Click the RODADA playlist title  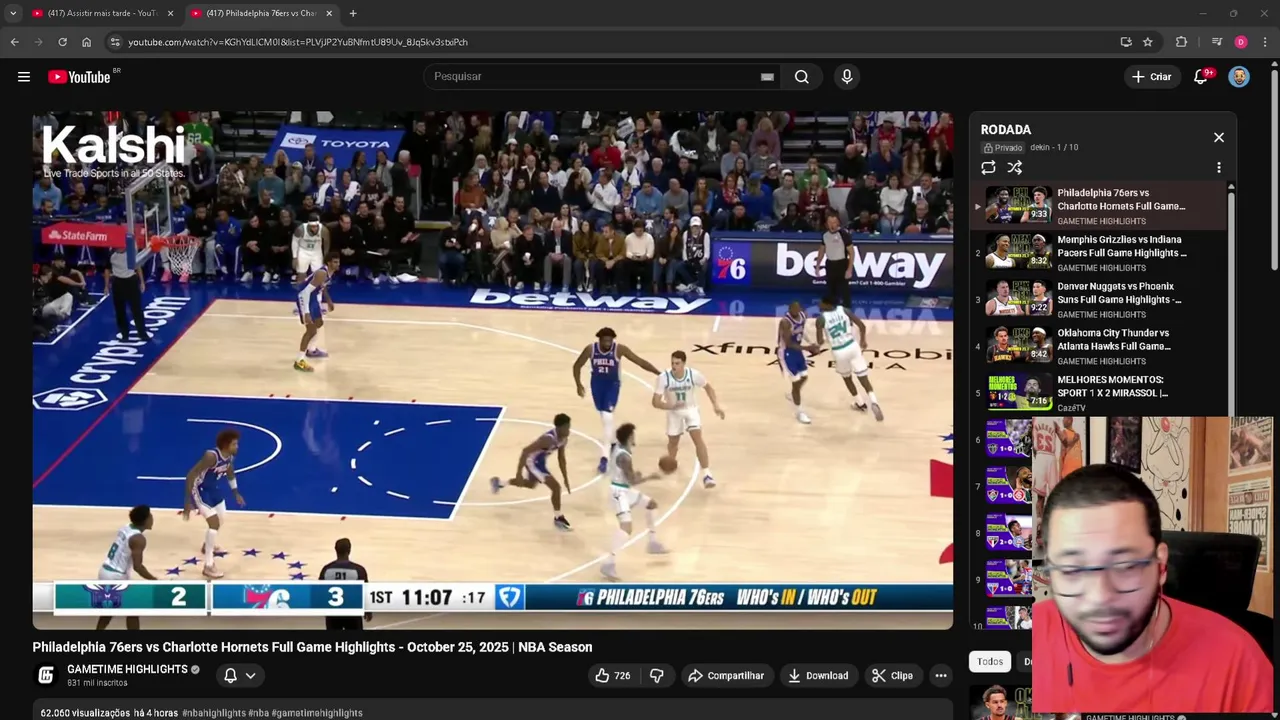coord(1006,130)
